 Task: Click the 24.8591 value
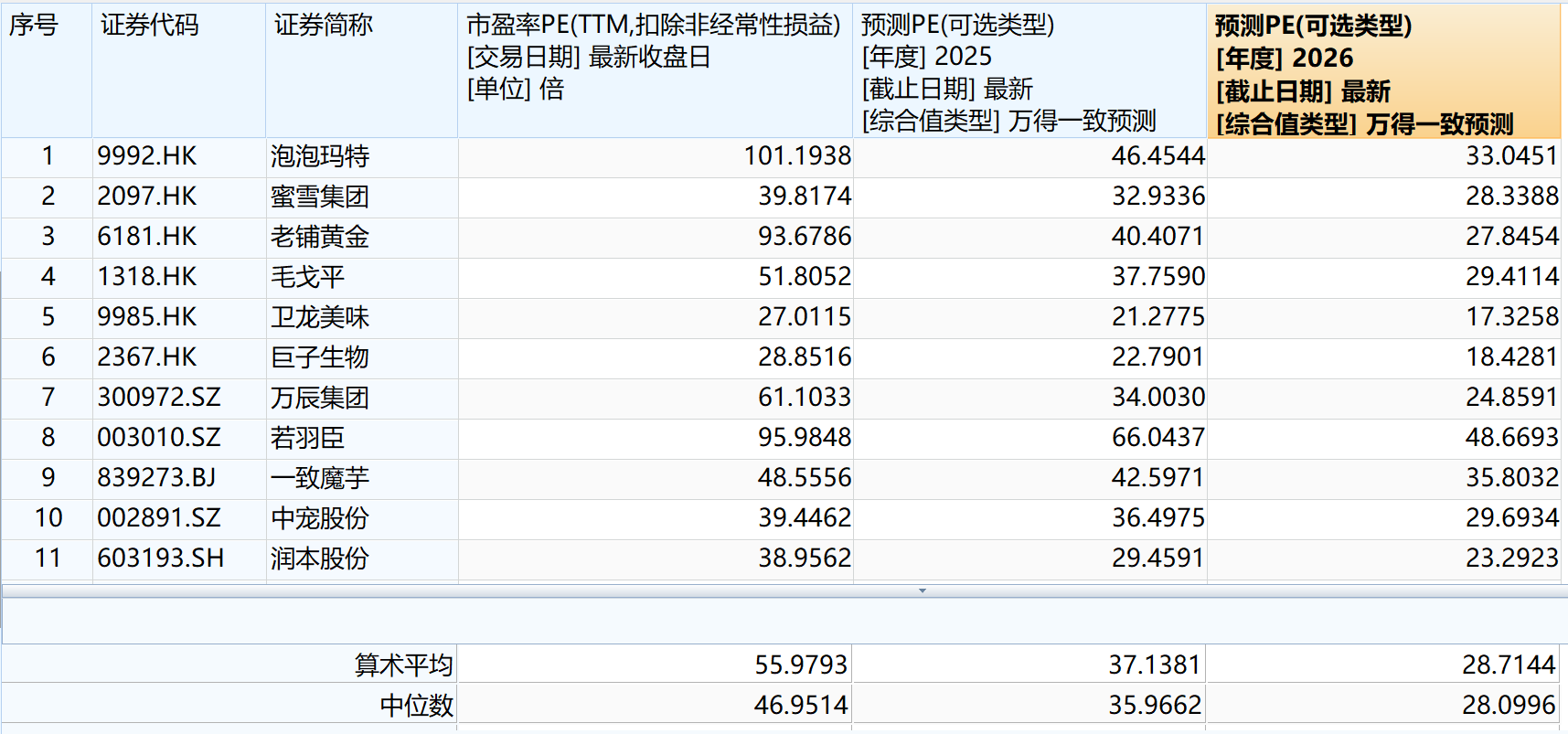(1512, 398)
